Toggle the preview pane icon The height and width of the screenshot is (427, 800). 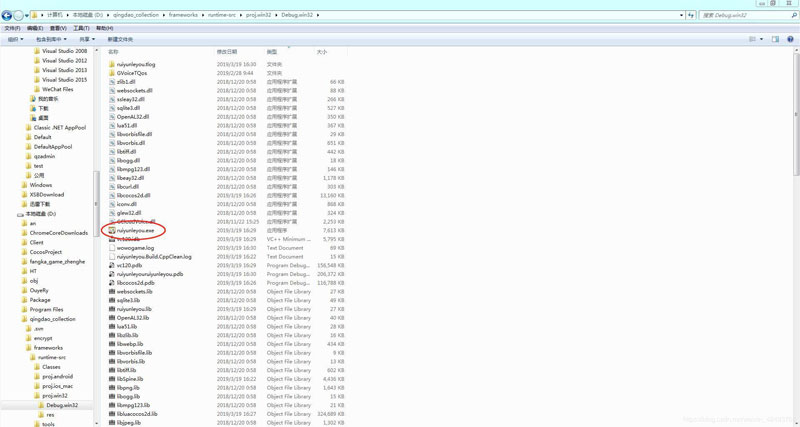775,39
